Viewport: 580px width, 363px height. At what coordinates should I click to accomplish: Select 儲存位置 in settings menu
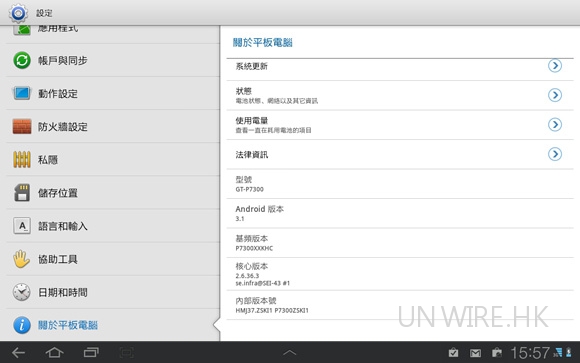113,193
